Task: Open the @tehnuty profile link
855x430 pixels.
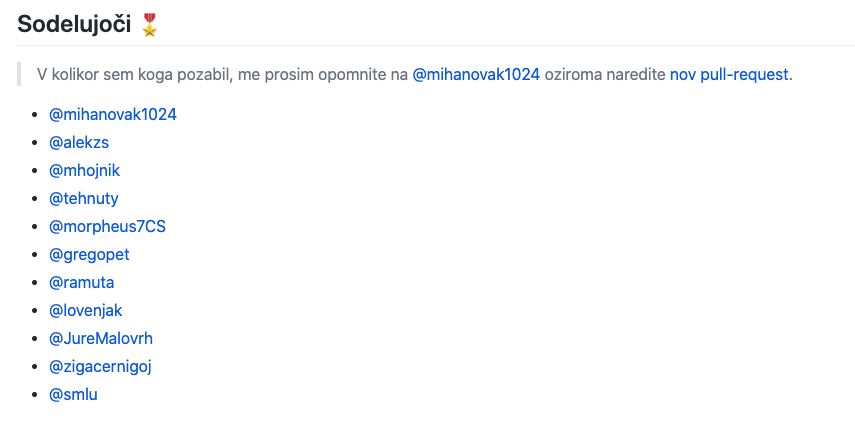Action: click(x=83, y=198)
